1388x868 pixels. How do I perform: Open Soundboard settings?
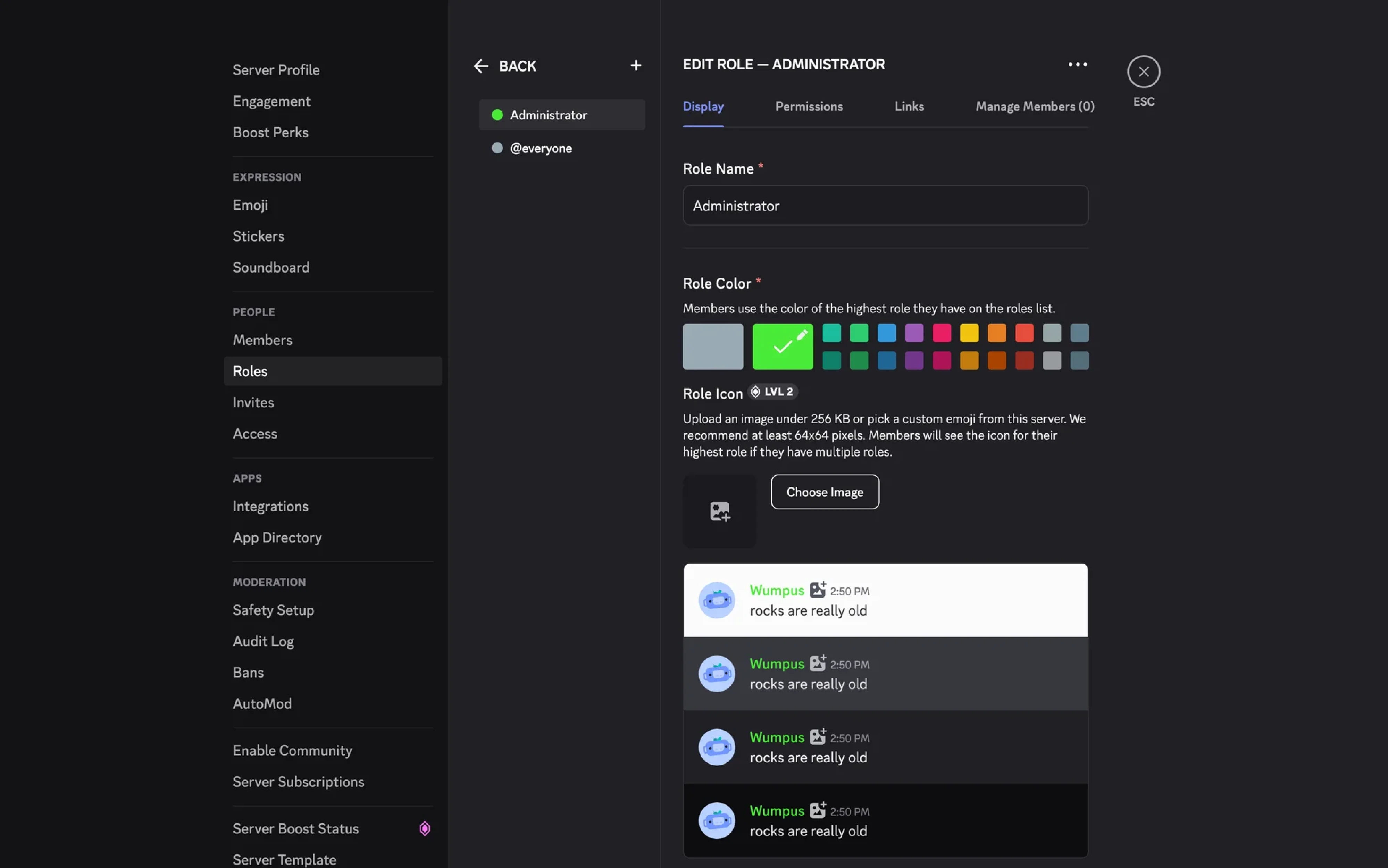click(333, 268)
